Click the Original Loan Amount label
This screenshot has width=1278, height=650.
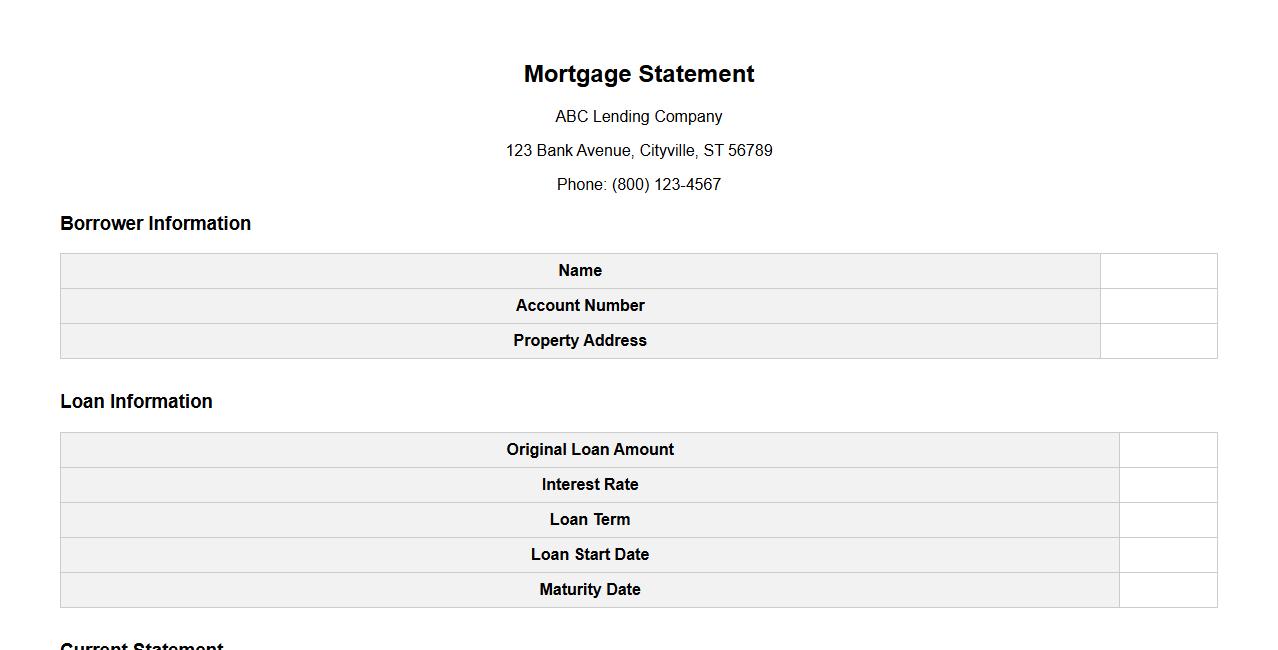(590, 450)
